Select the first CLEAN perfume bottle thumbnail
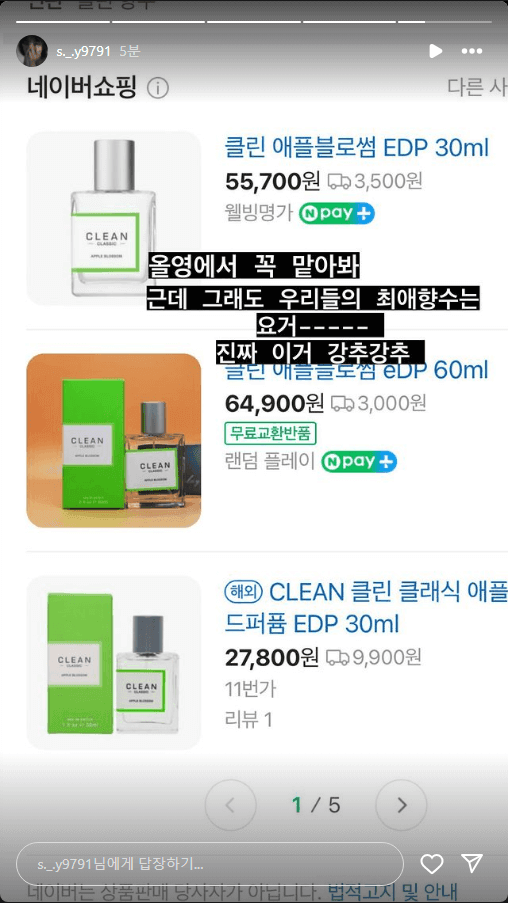 [114, 218]
